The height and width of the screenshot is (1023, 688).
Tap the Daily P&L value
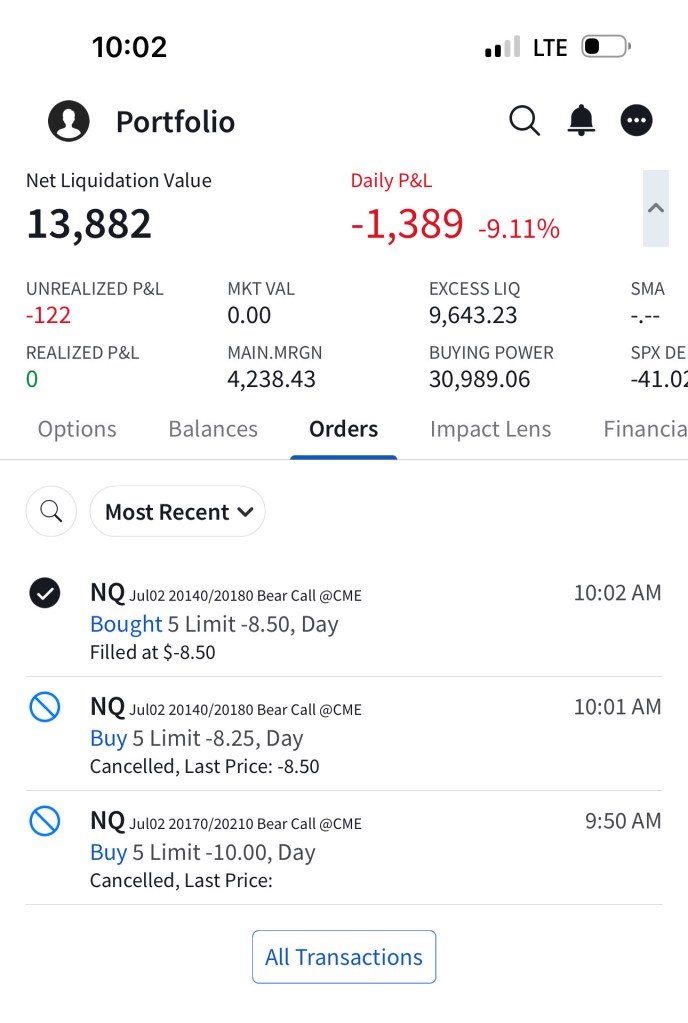(407, 225)
